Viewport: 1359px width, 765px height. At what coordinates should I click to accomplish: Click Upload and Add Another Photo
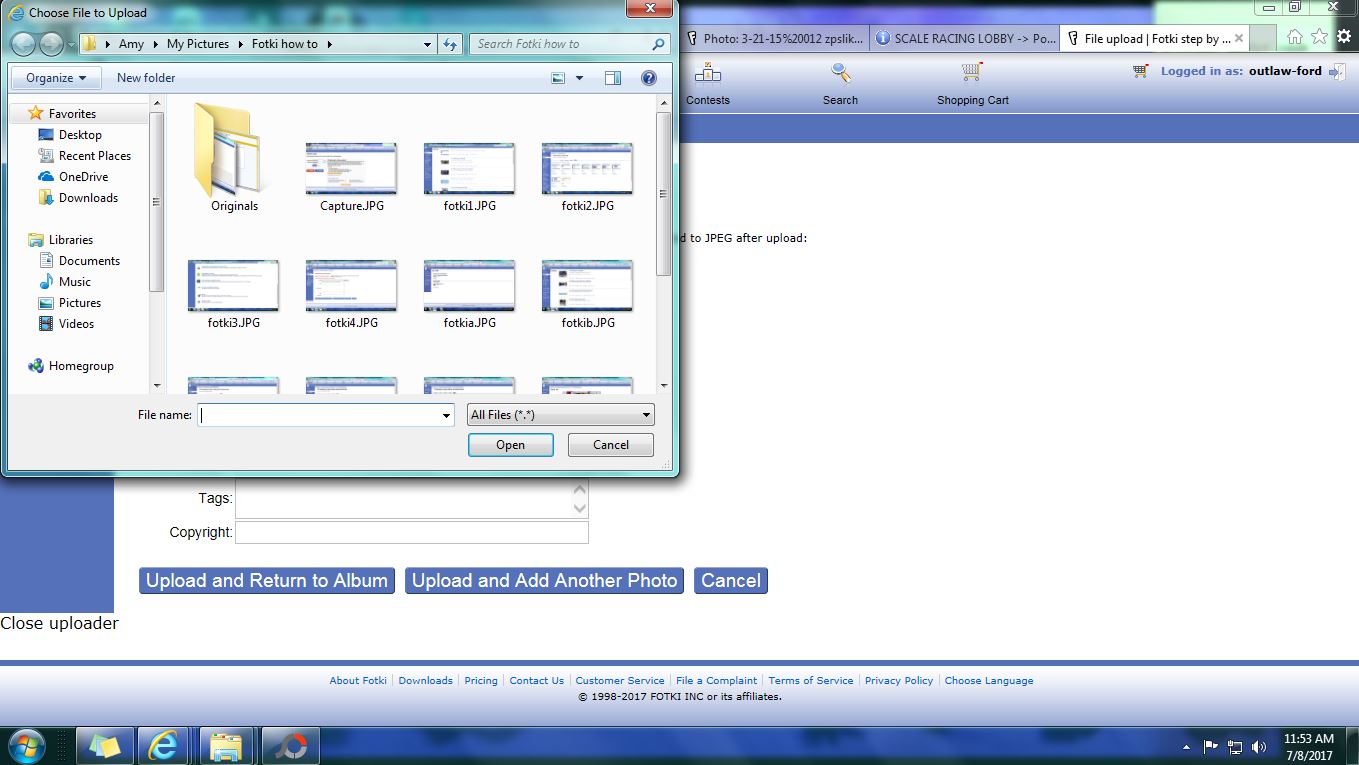544,581
